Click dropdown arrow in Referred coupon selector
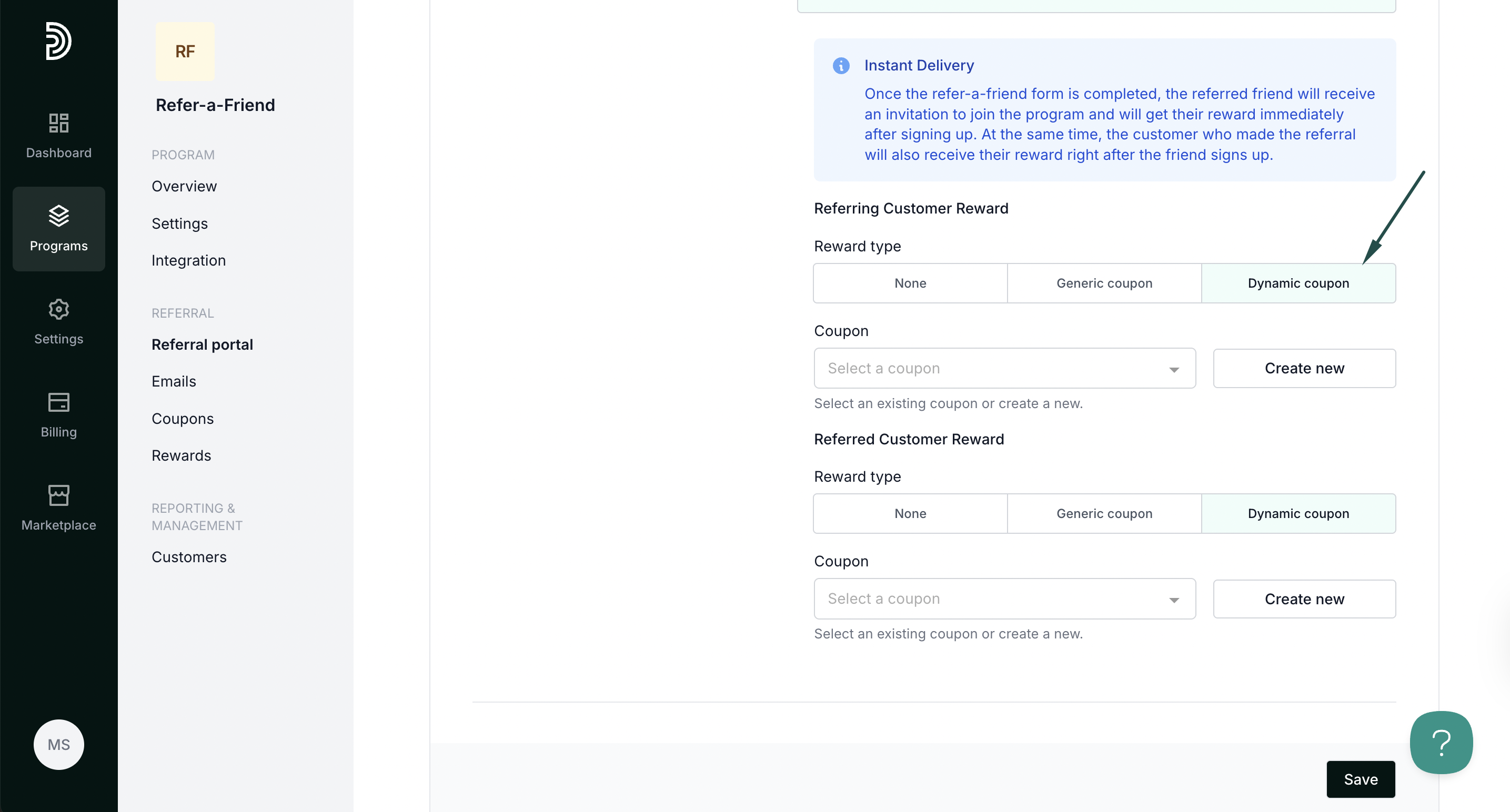Screen dimensions: 1510x812 [1173, 600]
